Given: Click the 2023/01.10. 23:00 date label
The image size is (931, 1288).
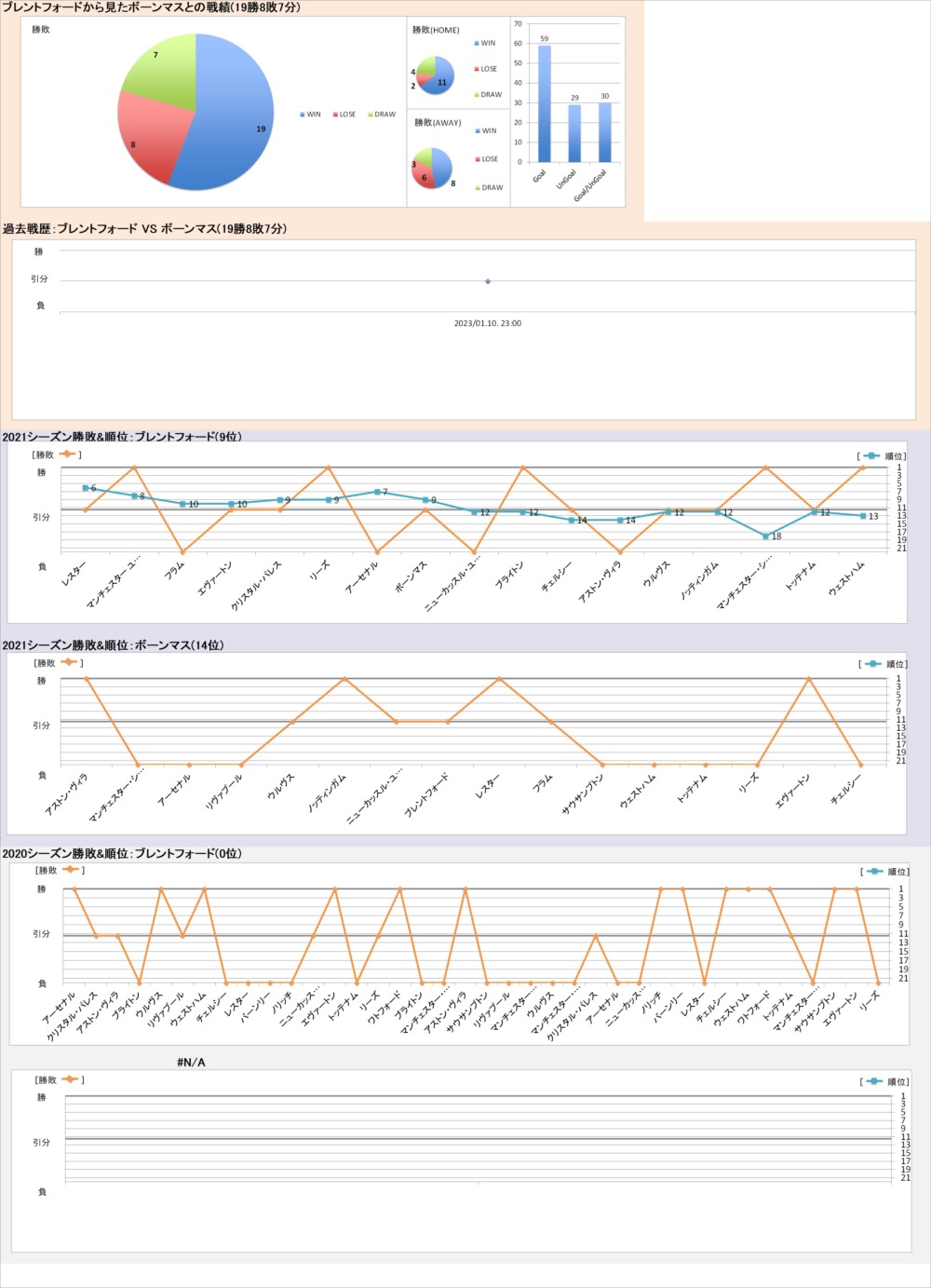Looking at the screenshot, I should click(x=488, y=323).
